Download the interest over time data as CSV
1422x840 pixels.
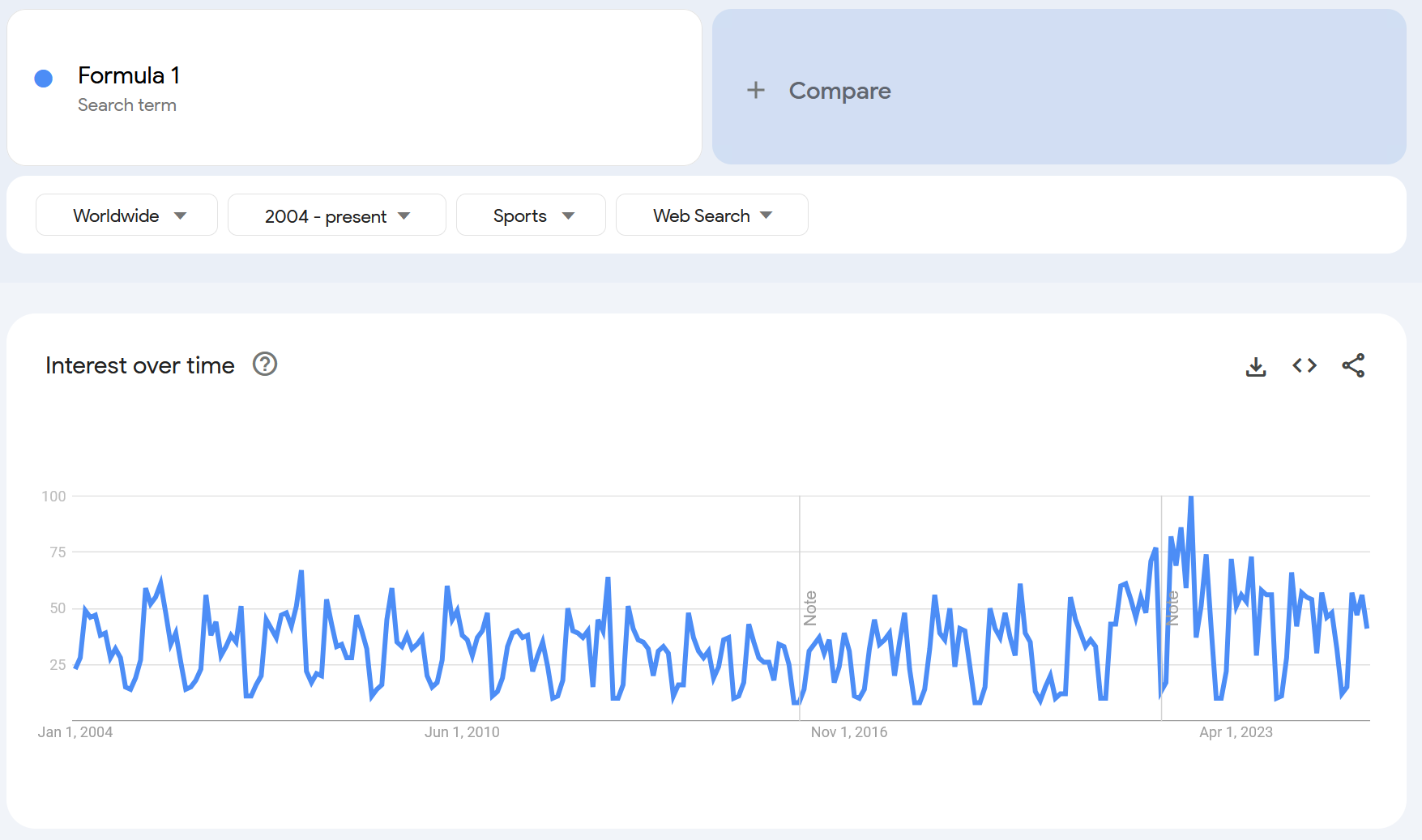(1256, 366)
